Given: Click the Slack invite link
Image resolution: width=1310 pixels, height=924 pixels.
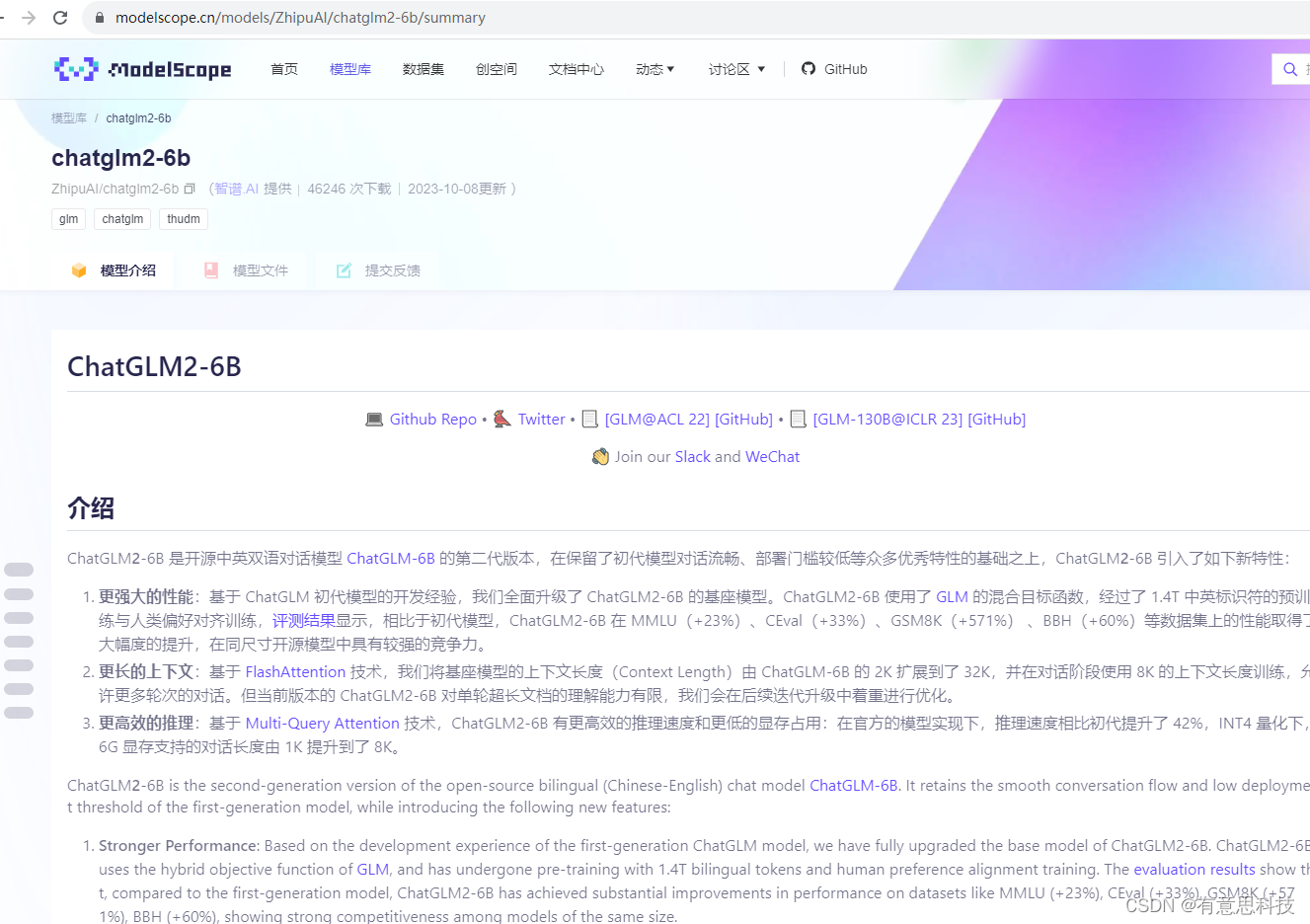Looking at the screenshot, I should 692,456.
